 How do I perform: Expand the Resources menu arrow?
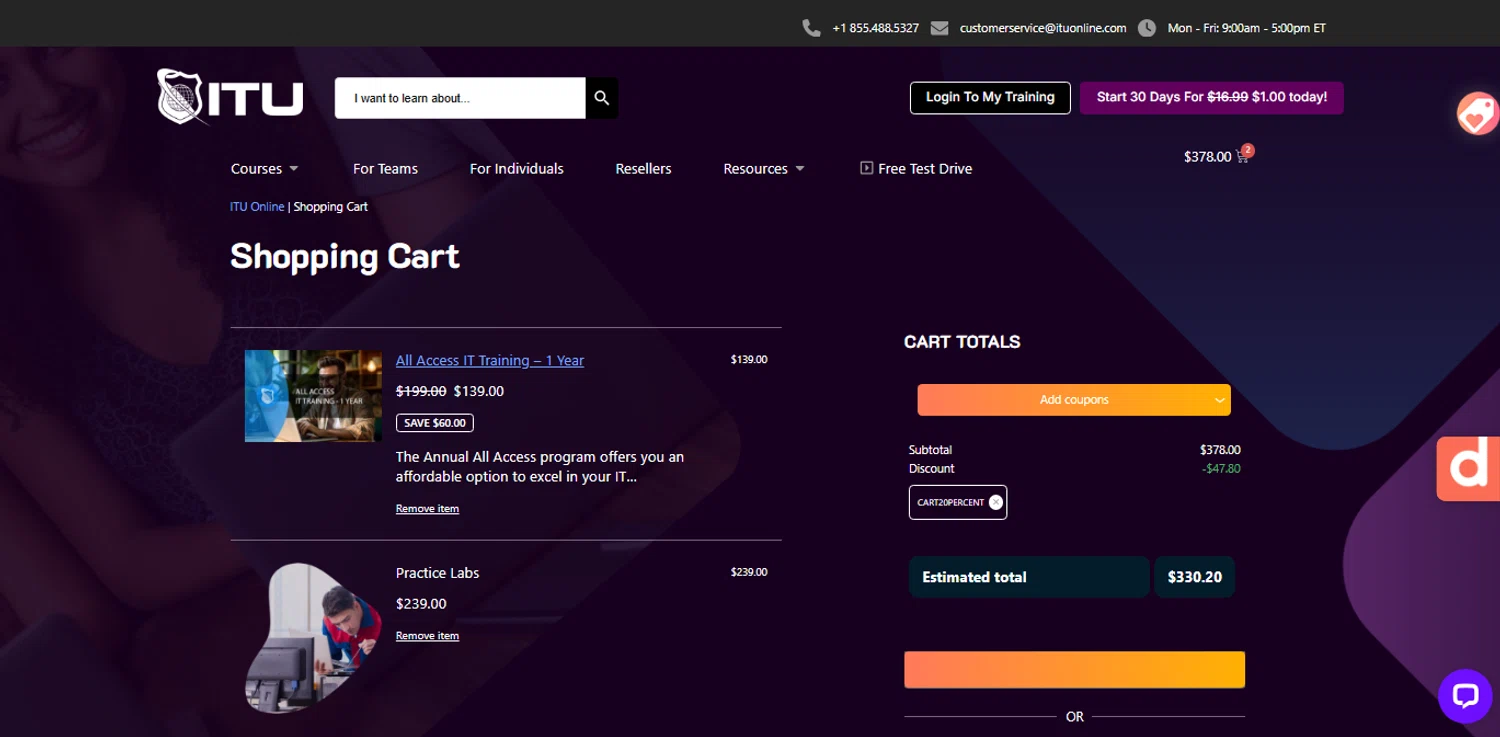[800, 169]
